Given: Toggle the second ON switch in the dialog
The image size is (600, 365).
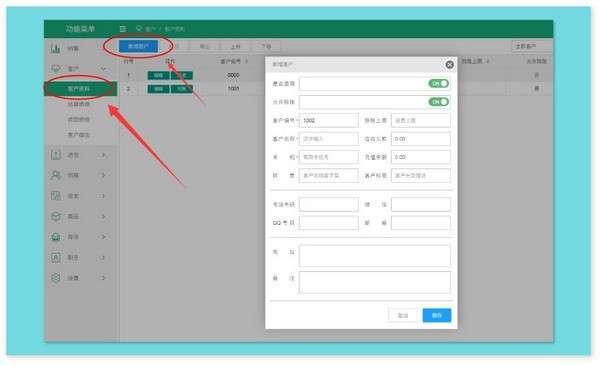Looking at the screenshot, I should [439, 102].
